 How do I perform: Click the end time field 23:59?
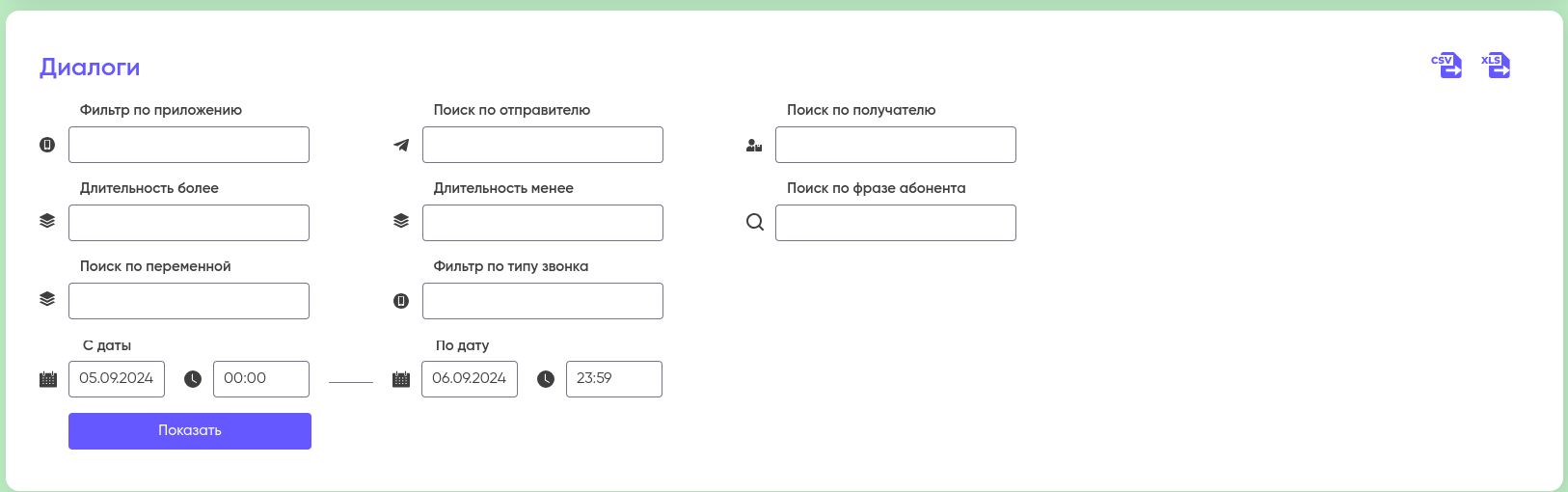tap(613, 379)
